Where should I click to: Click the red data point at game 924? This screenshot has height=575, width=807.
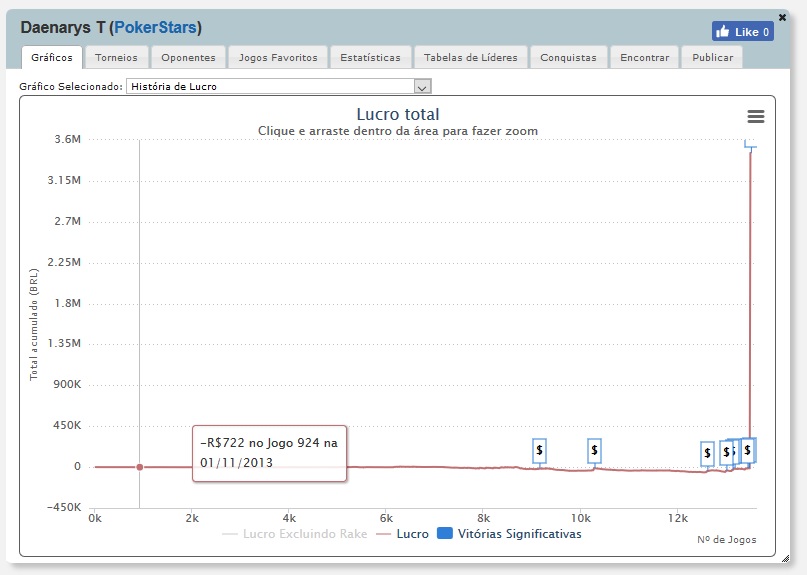point(139,467)
